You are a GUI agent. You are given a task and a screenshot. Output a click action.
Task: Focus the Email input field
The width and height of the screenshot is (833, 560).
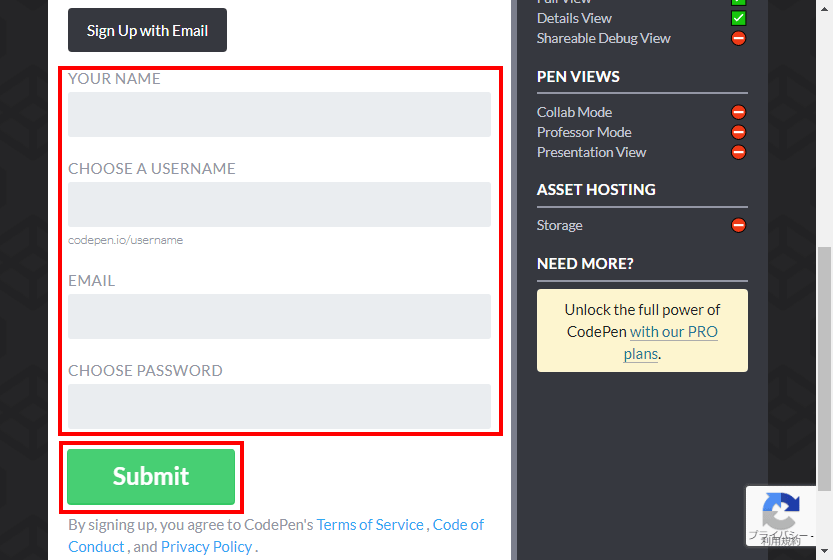(279, 317)
